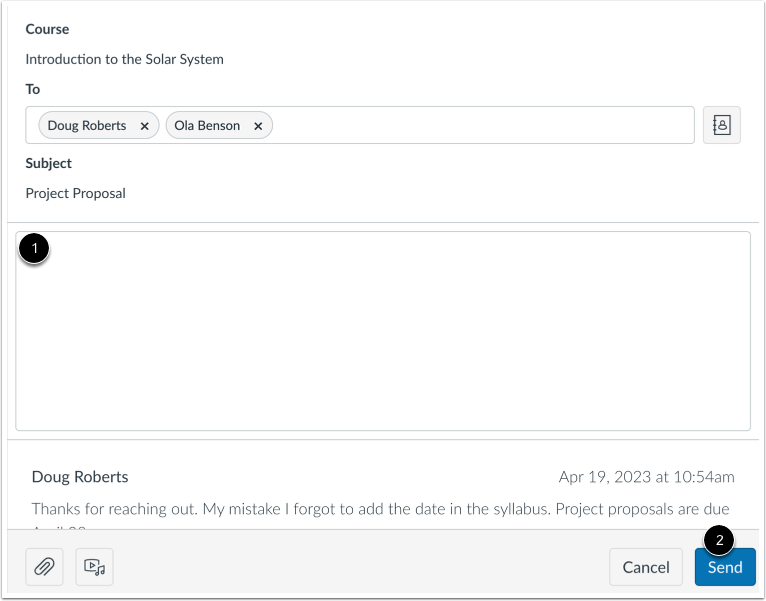Attach a file with paperclip icon

pyautogui.click(x=44, y=567)
